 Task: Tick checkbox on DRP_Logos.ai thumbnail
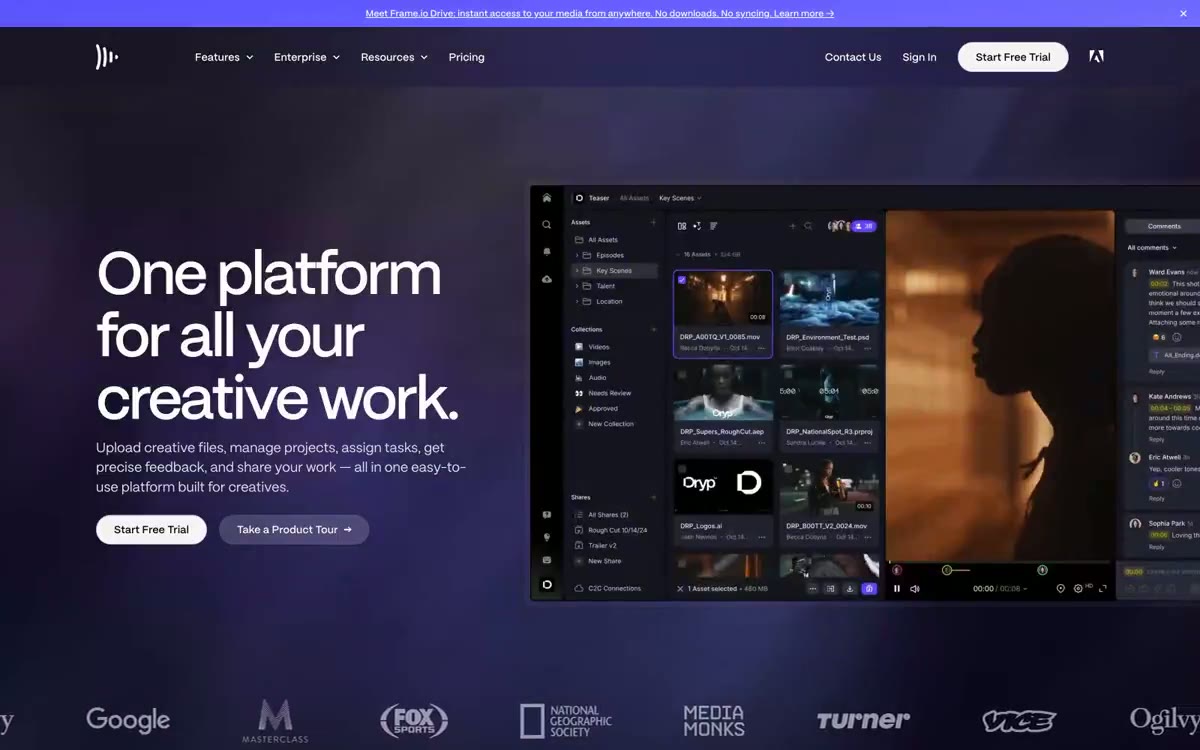[x=682, y=468]
